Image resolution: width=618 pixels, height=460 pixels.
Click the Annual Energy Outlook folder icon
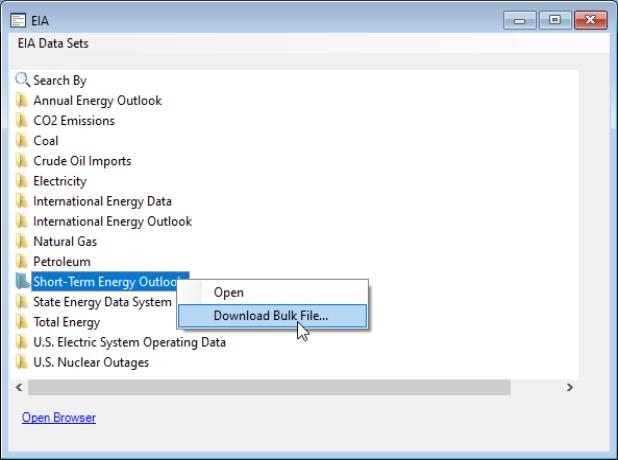22,101
